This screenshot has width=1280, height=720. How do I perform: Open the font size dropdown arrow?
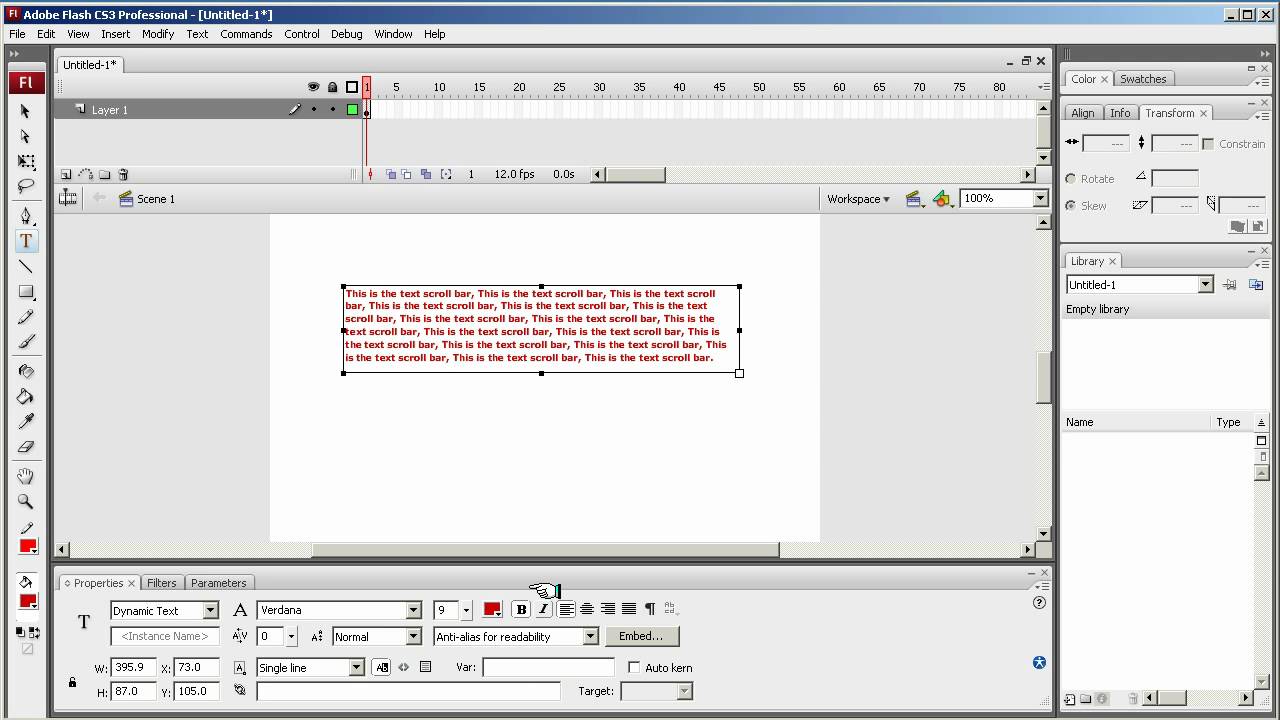click(x=465, y=610)
